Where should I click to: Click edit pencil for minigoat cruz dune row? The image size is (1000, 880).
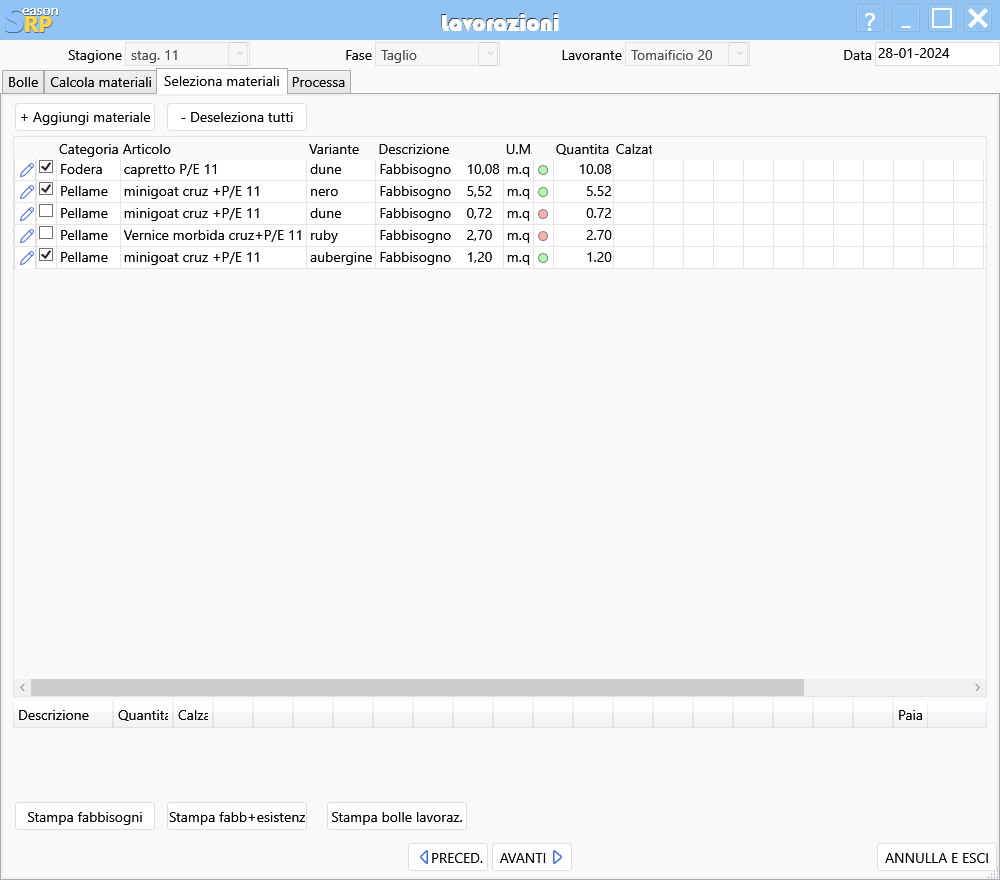tap(26, 214)
